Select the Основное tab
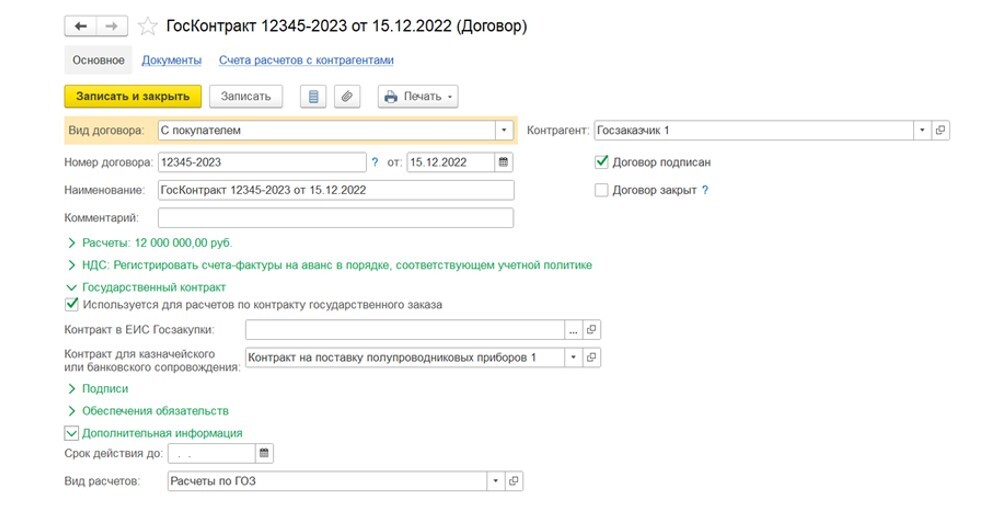 point(98,60)
